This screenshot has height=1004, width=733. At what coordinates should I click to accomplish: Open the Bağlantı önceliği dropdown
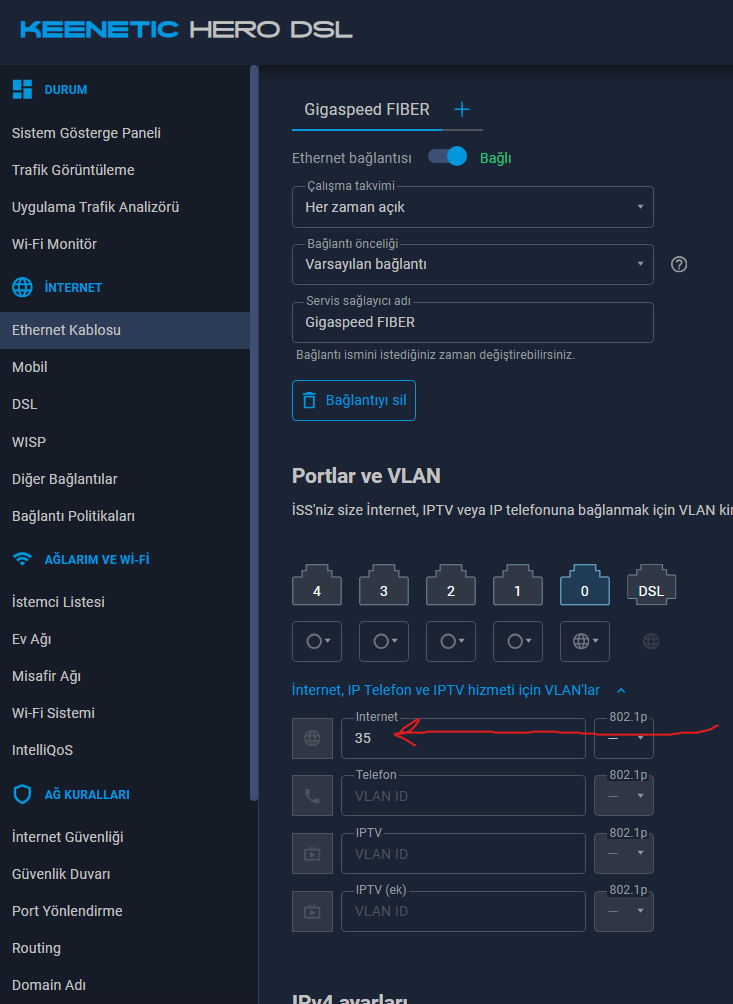472,264
